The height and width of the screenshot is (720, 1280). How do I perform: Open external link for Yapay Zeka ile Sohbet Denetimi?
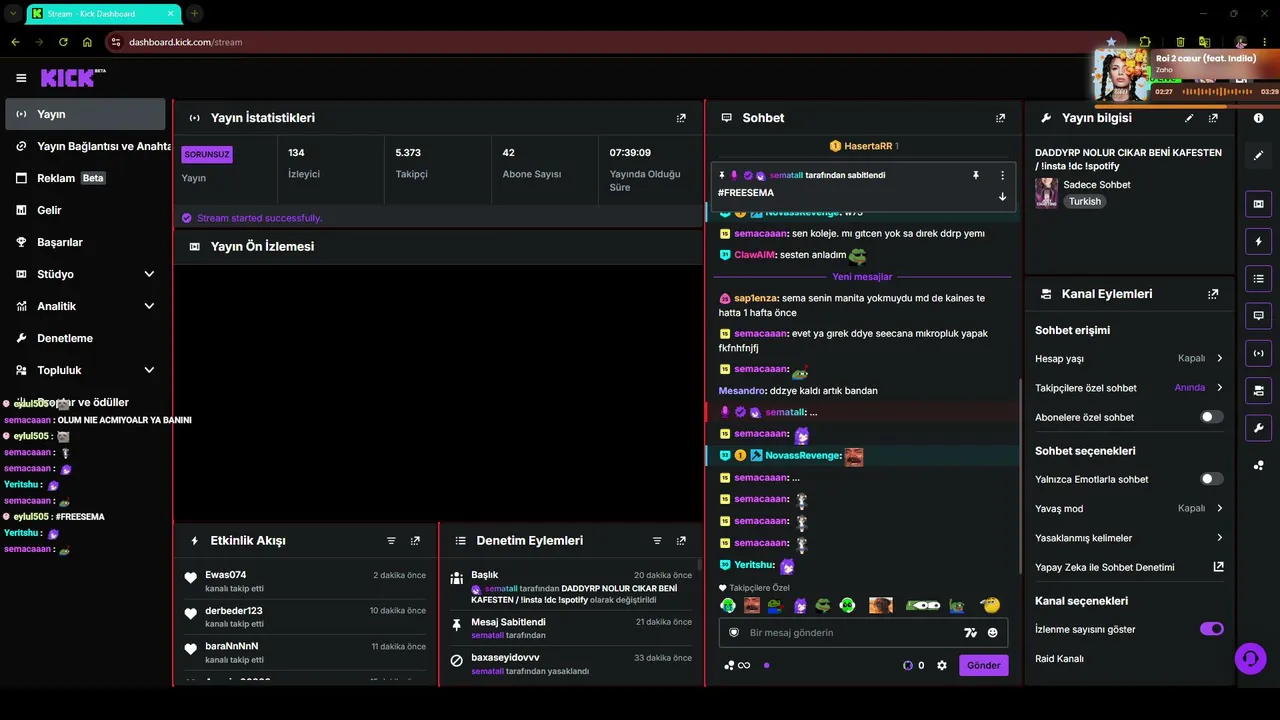1218,567
